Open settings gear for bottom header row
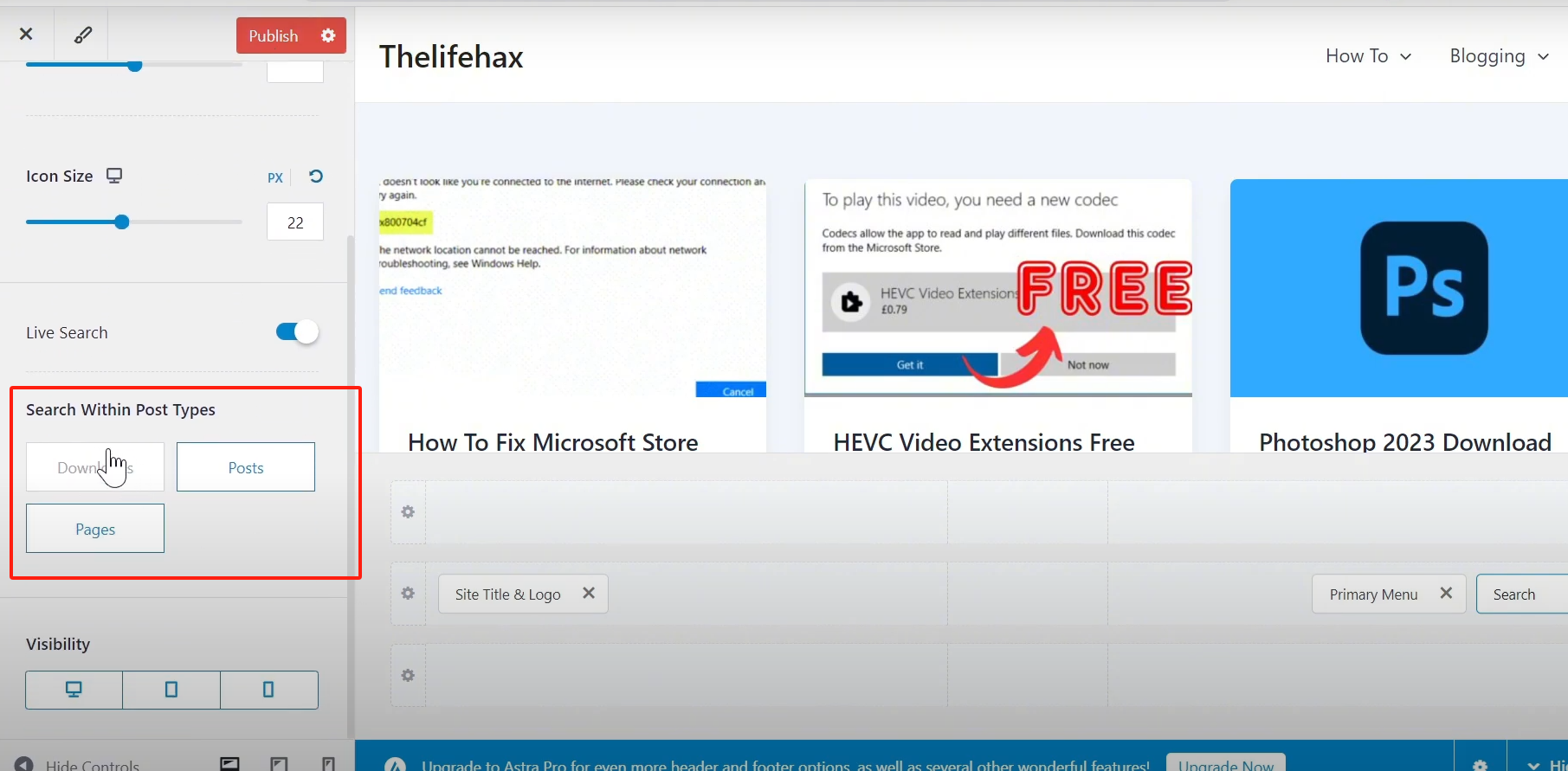Viewport: 1568px width, 771px height. tap(408, 675)
